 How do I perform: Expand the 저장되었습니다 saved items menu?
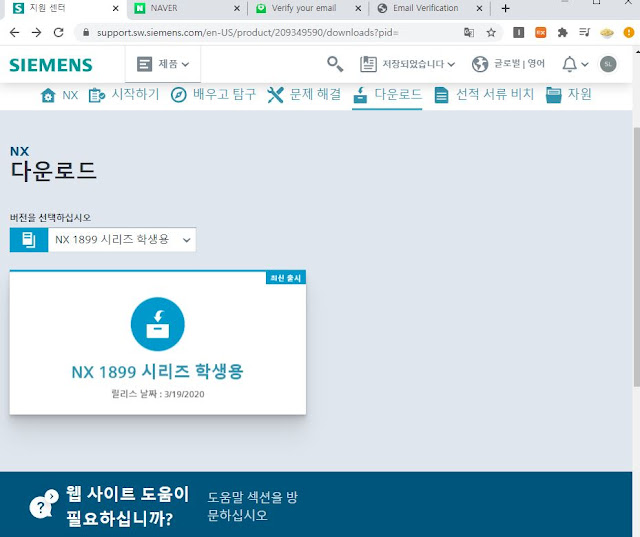(407, 64)
